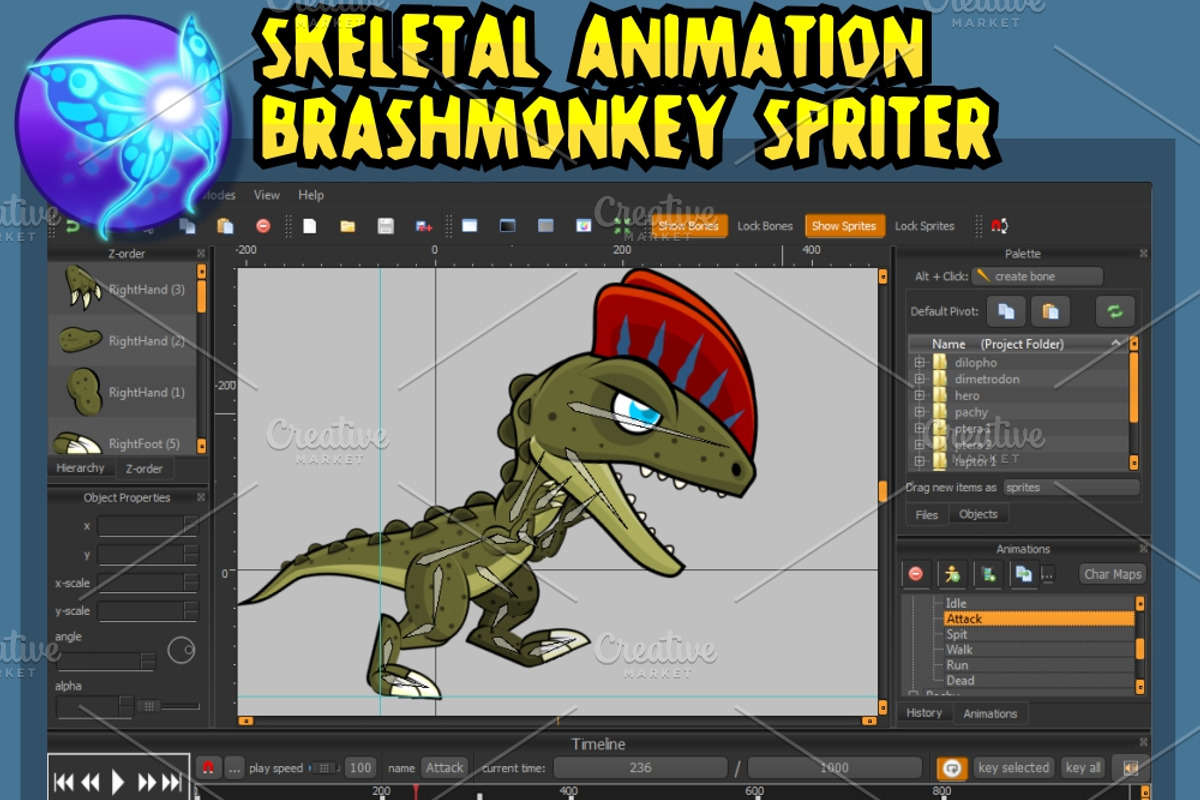Expand the ptera 1 folder
The image size is (1200, 800).
919,428
